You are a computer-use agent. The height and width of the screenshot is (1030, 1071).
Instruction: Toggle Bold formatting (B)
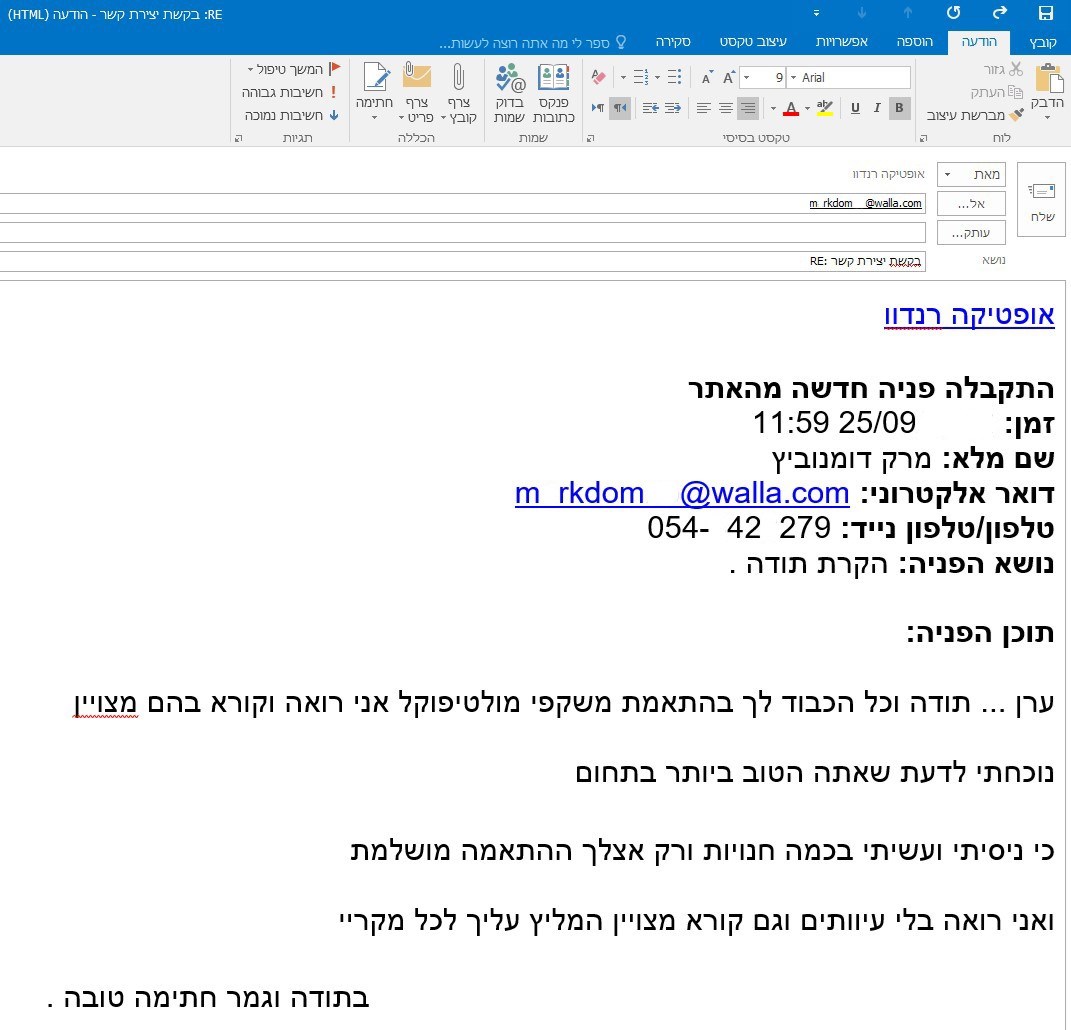tap(900, 108)
